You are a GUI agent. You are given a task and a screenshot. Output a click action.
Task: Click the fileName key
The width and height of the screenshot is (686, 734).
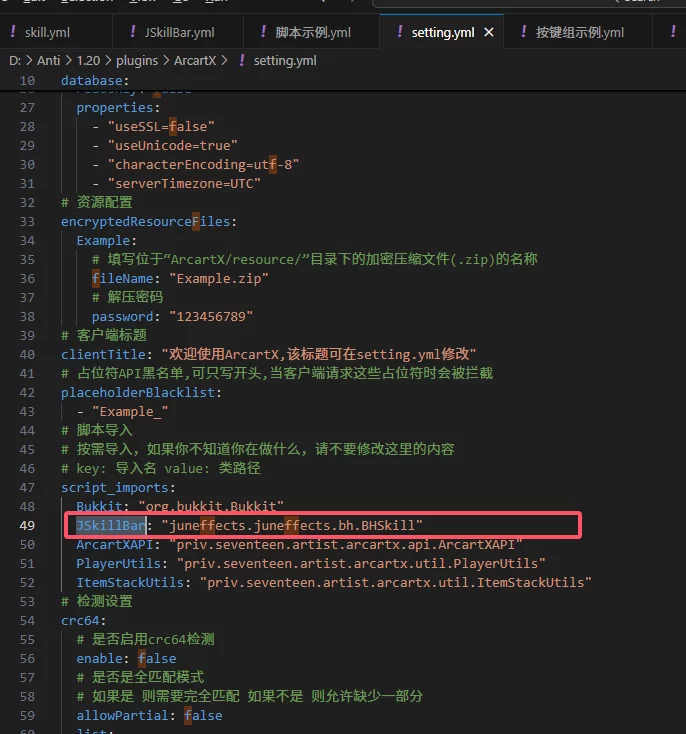(122, 279)
